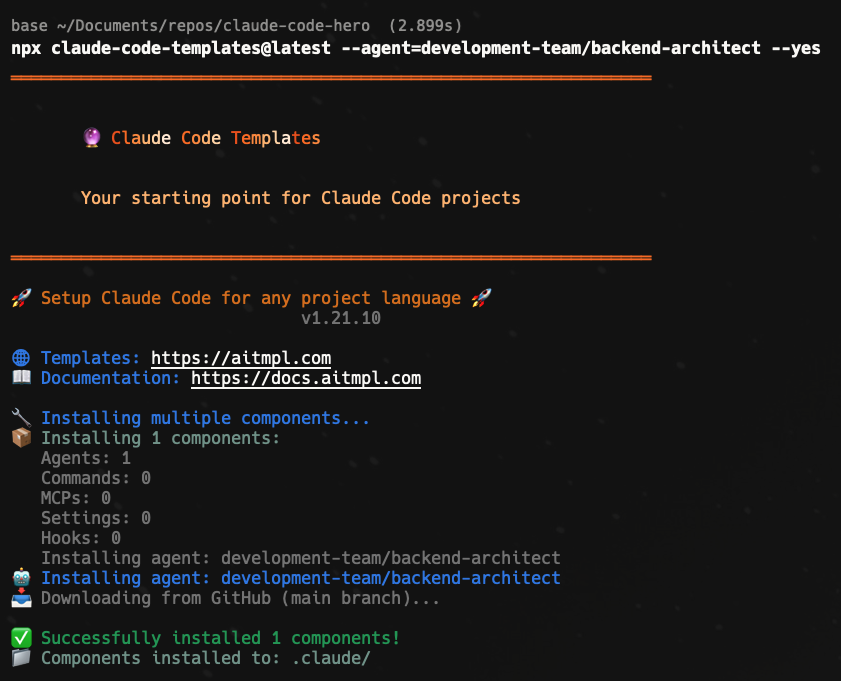Screen dimensions: 841x681
Task: Click the Components installed to: .claude/ line
Action: pyautogui.click(x=206, y=658)
